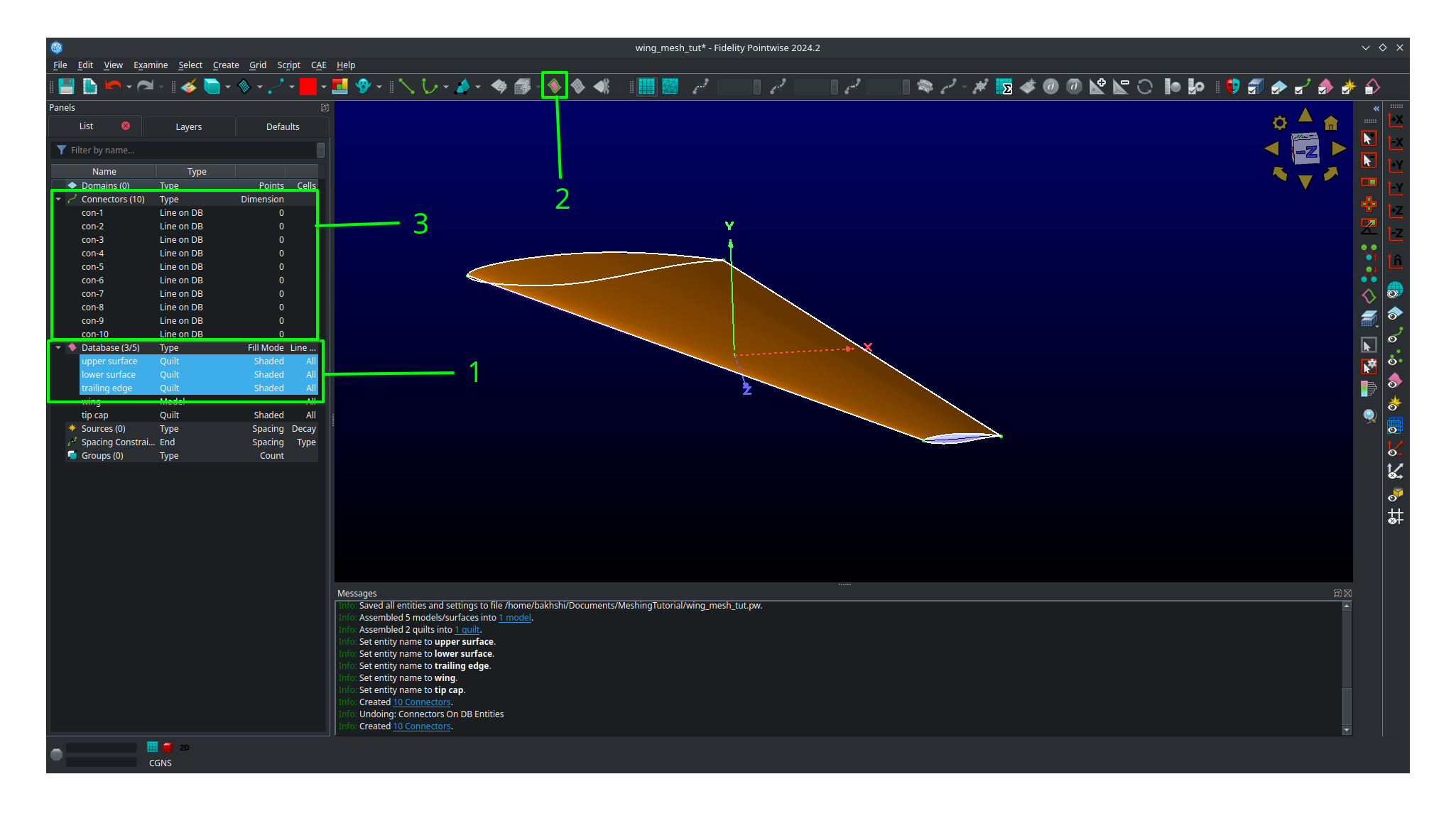Toggle connector visibility eye in right sidebar
Image resolution: width=1456 pixels, height=828 pixels.
1393,335
